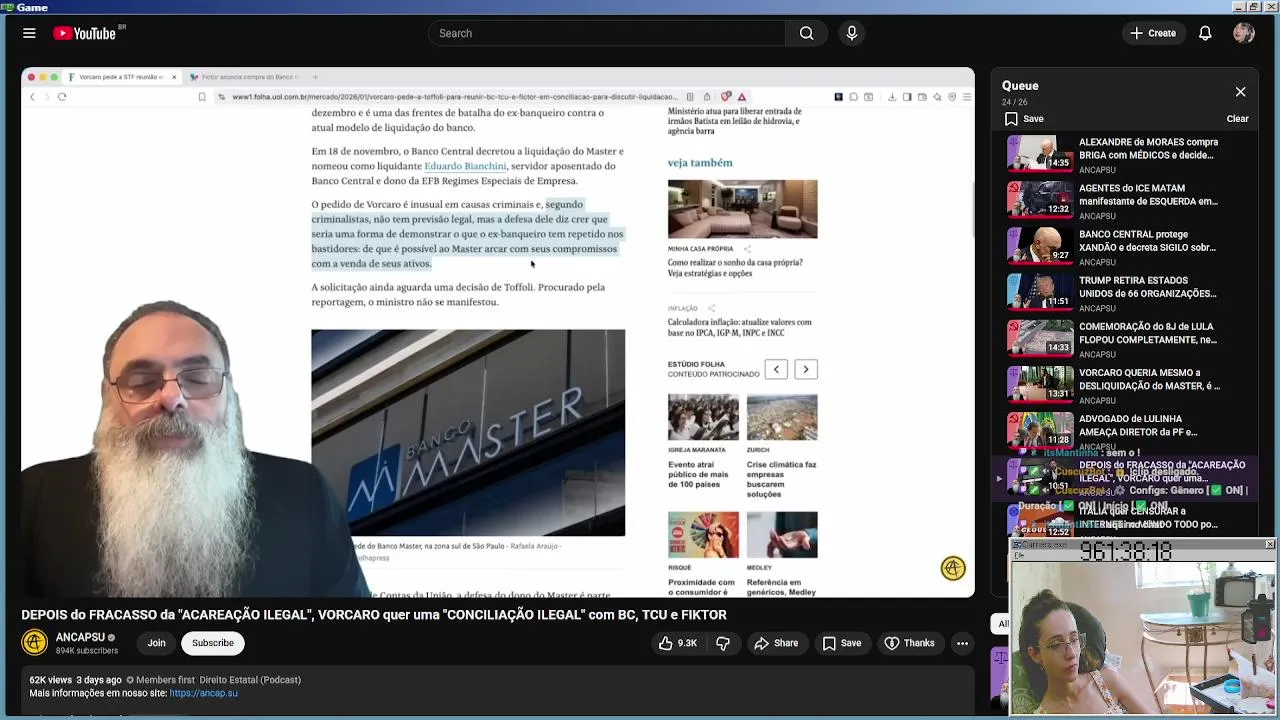Click the Join membership button
The height and width of the screenshot is (720, 1280).
coord(156,643)
